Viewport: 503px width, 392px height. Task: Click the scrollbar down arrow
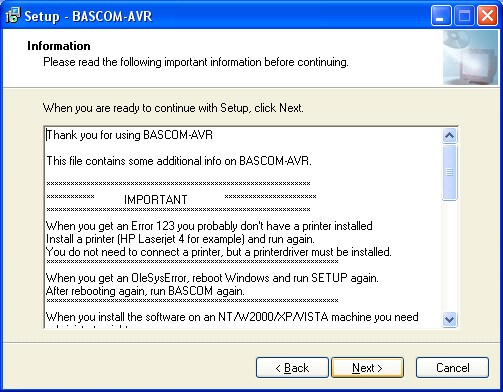449,319
